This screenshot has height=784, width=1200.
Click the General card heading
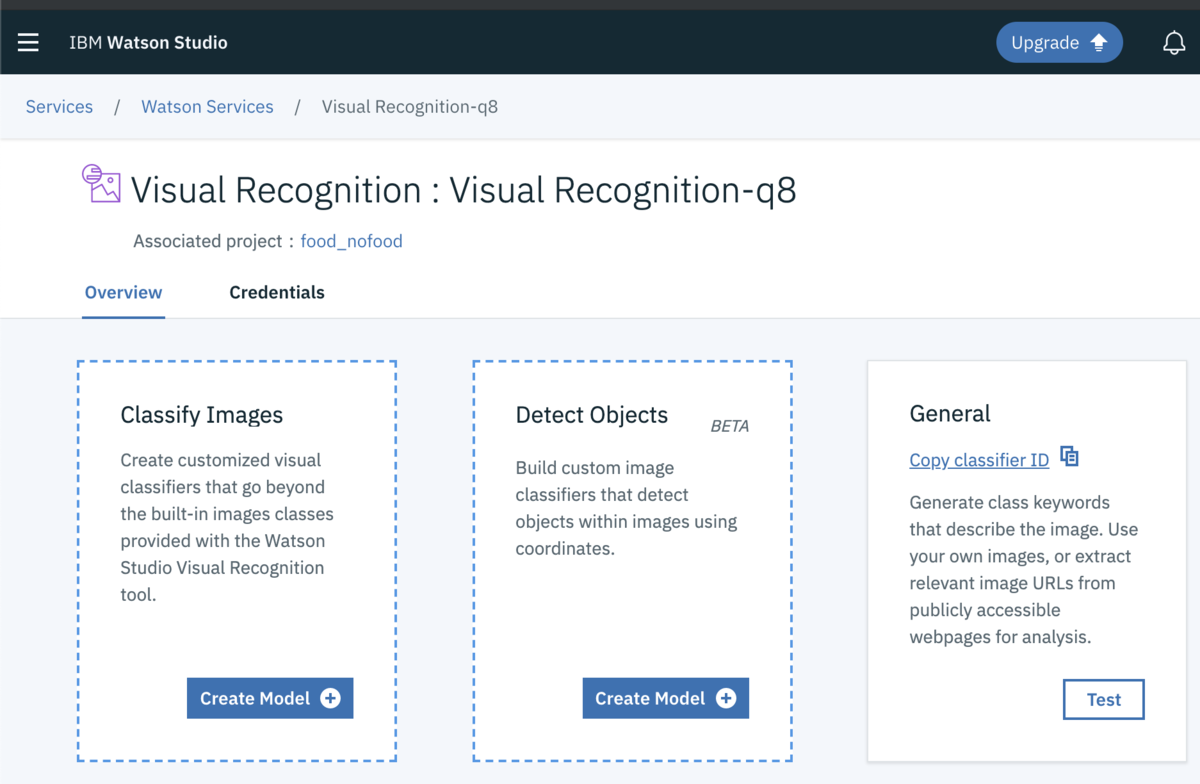coord(950,414)
